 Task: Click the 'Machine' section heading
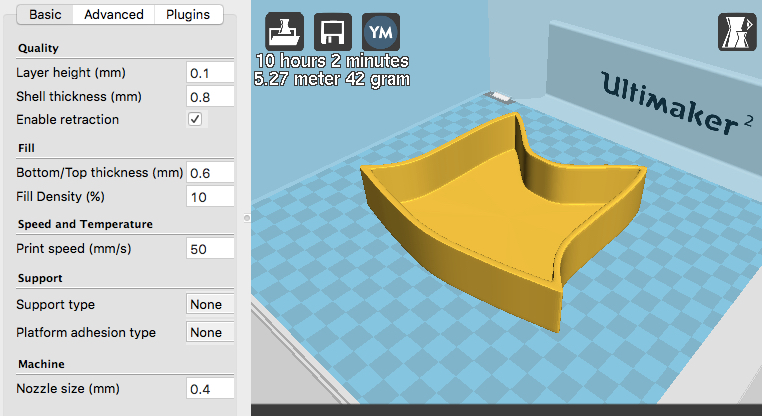(x=41, y=364)
